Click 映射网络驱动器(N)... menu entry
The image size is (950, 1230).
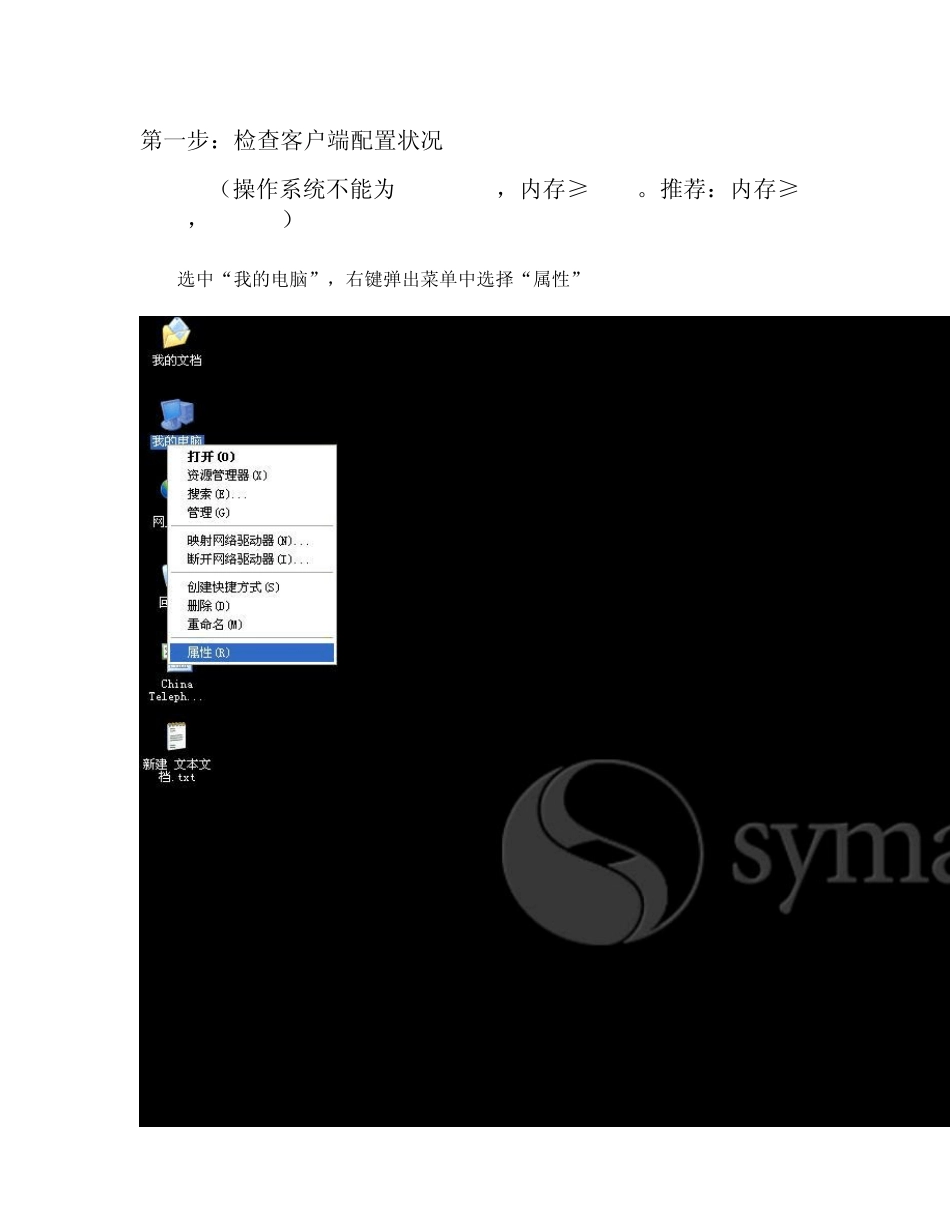coord(251,541)
